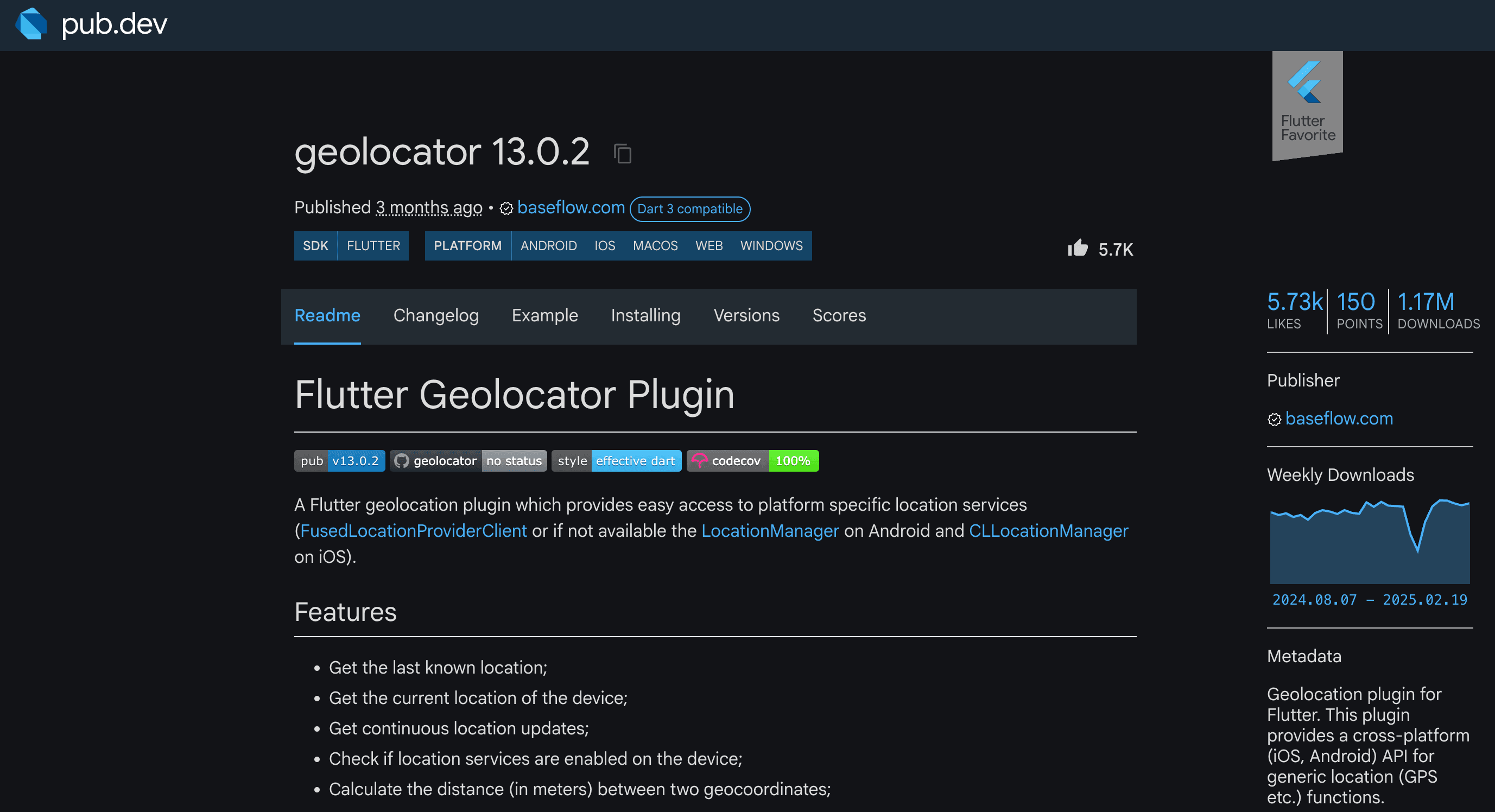Open the Readme tab

[x=327, y=316]
